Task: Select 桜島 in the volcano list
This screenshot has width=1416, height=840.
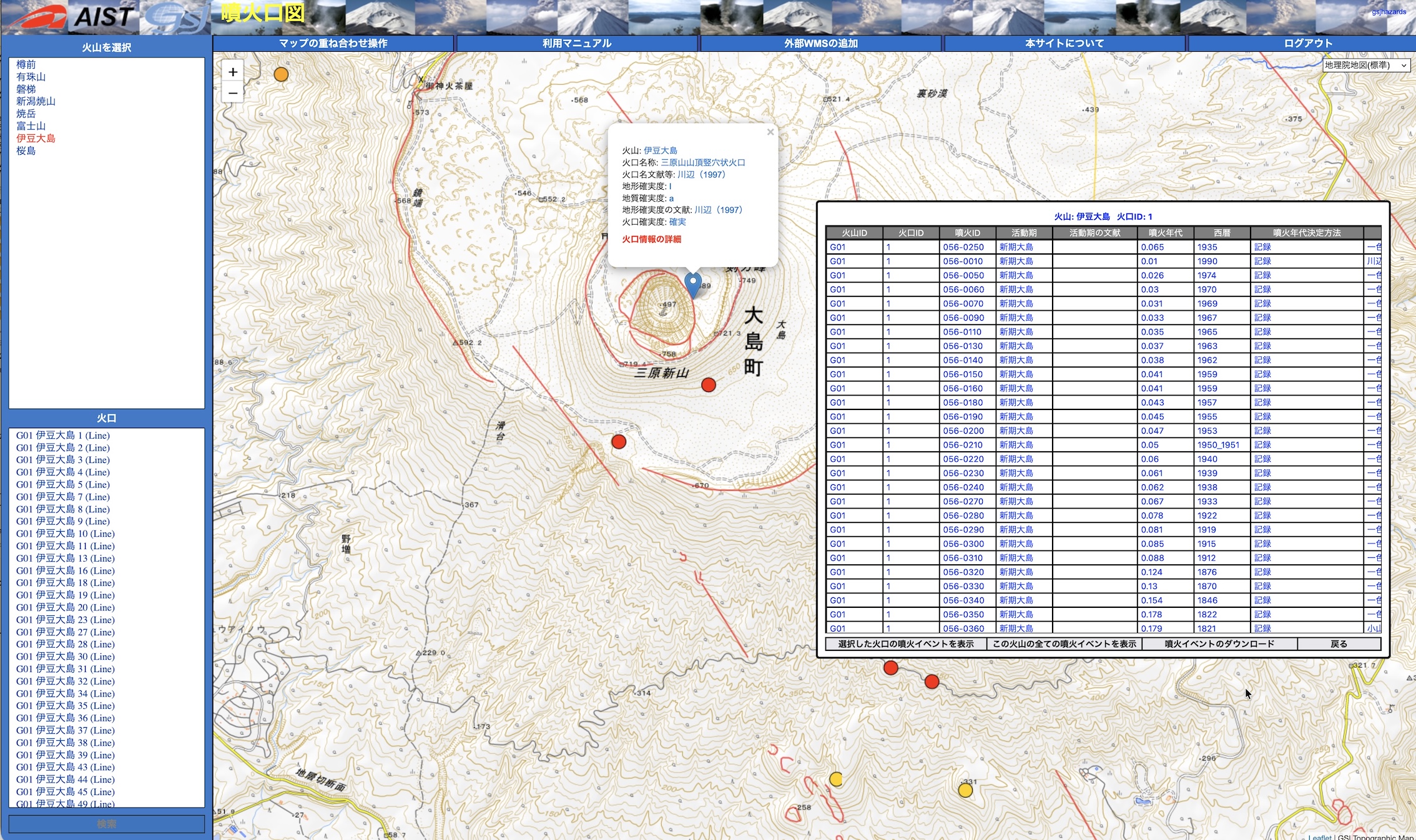Action: 26,150
